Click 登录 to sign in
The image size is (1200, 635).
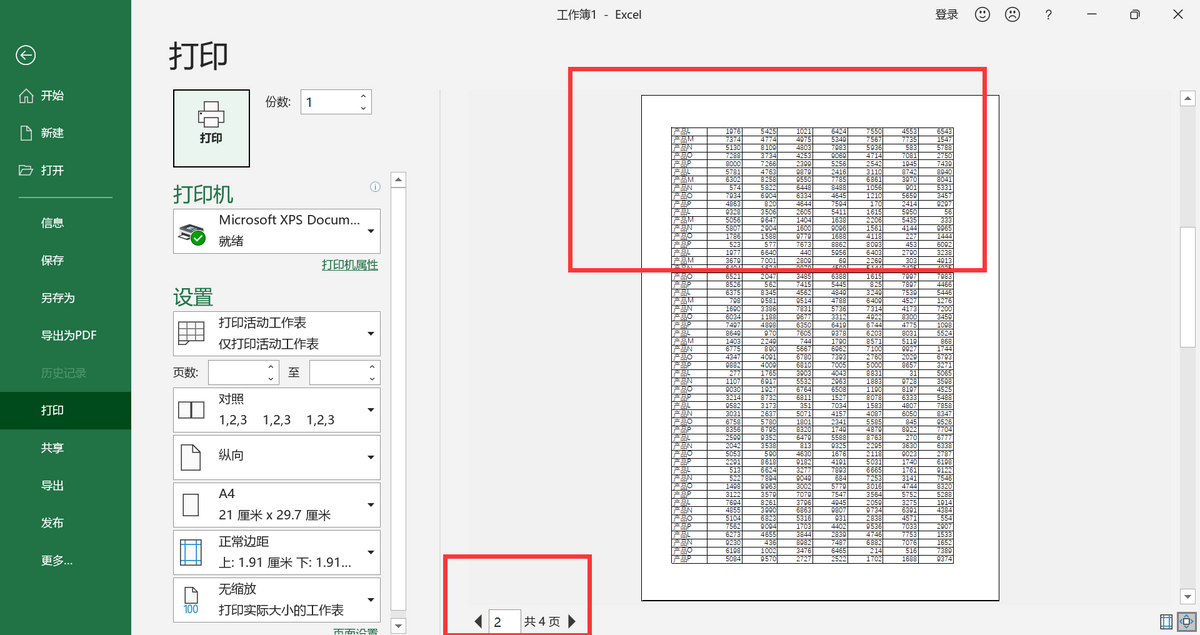(x=946, y=14)
